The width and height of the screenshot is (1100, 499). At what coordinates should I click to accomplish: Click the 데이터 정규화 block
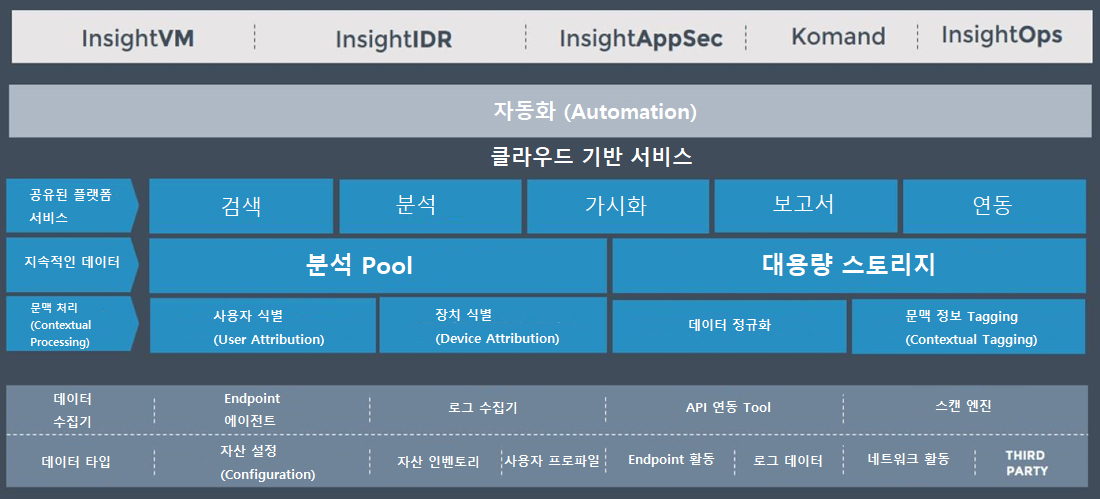click(730, 326)
